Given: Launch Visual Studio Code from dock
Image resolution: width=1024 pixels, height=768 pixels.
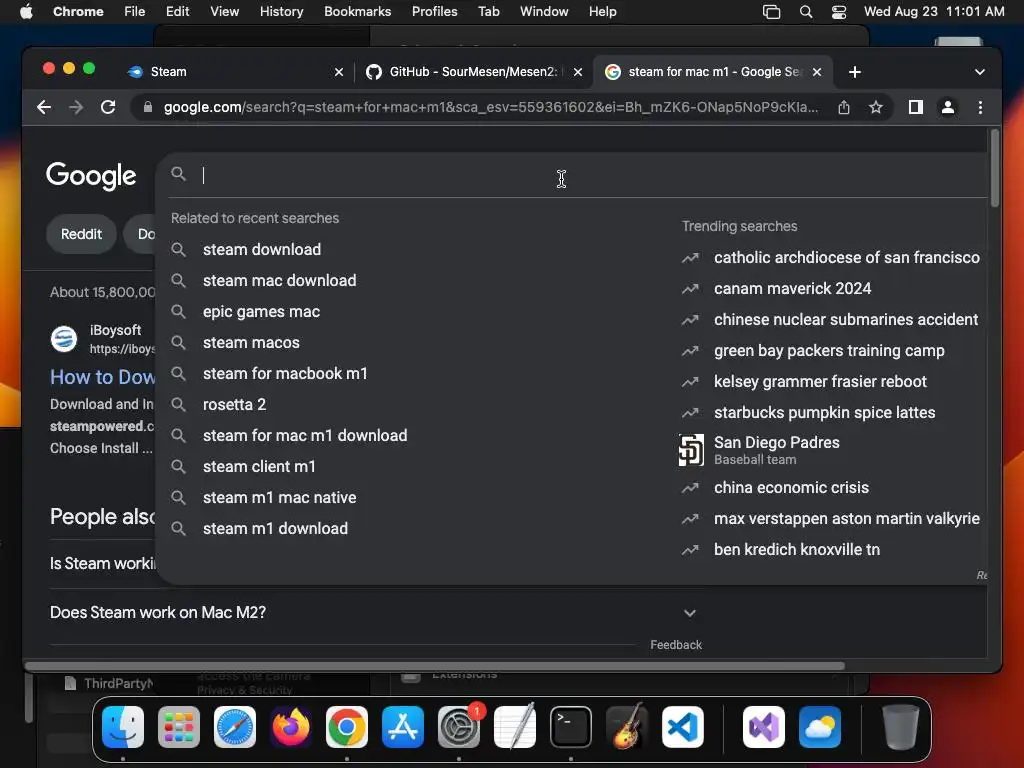Looking at the screenshot, I should pos(682,727).
